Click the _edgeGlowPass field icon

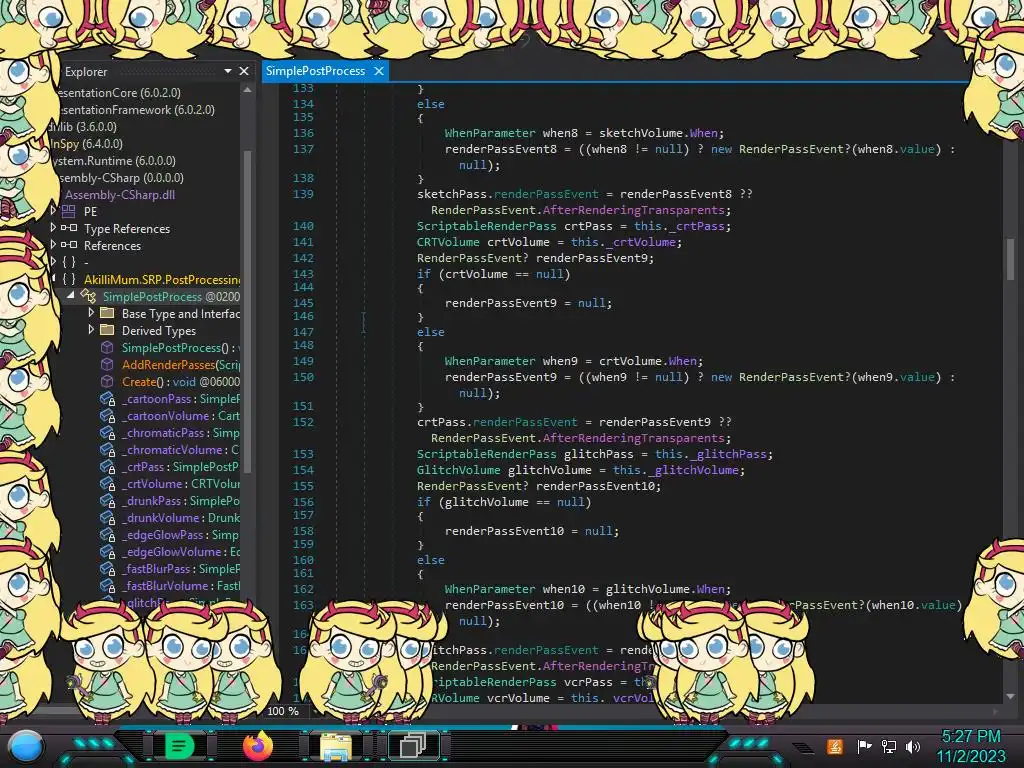pos(107,534)
